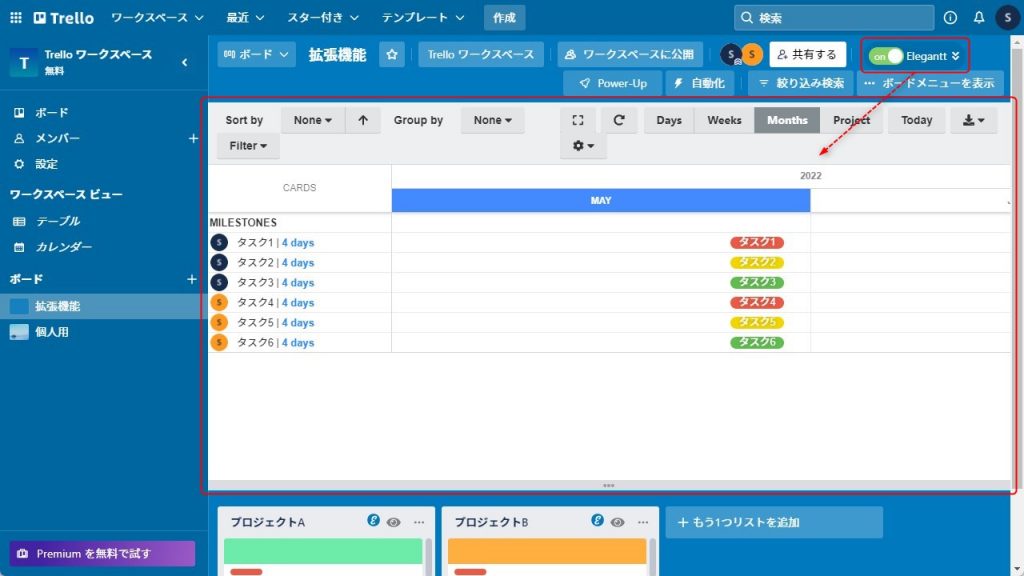Click もう1つリストを追加

[x=774, y=522]
